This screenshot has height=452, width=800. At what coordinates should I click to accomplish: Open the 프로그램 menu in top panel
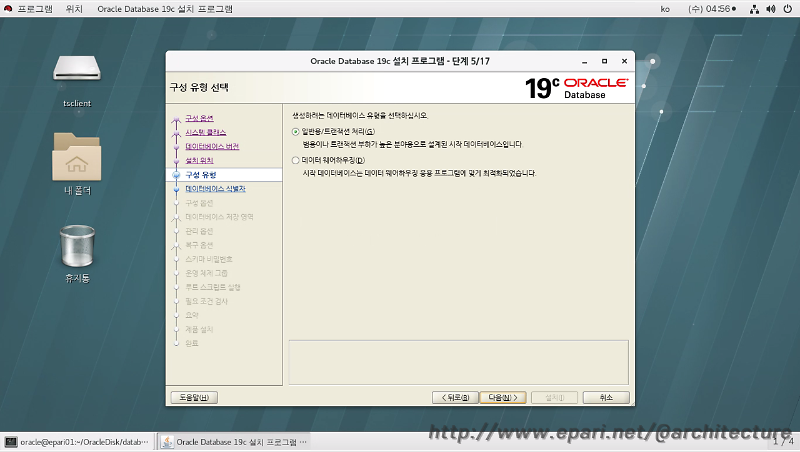coord(35,9)
